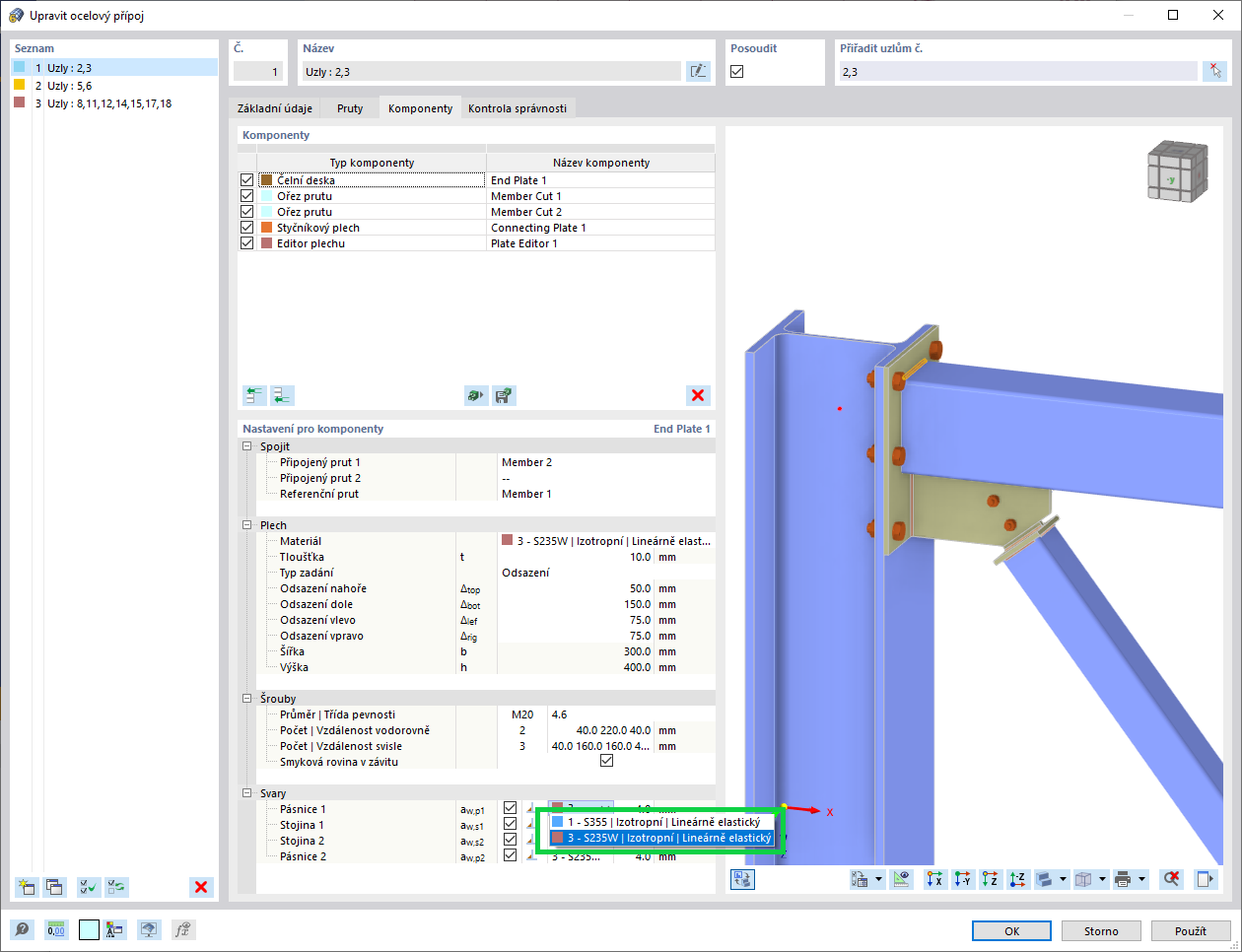Click the search icon at bottom left
The height and width of the screenshot is (952, 1242).
point(22,929)
